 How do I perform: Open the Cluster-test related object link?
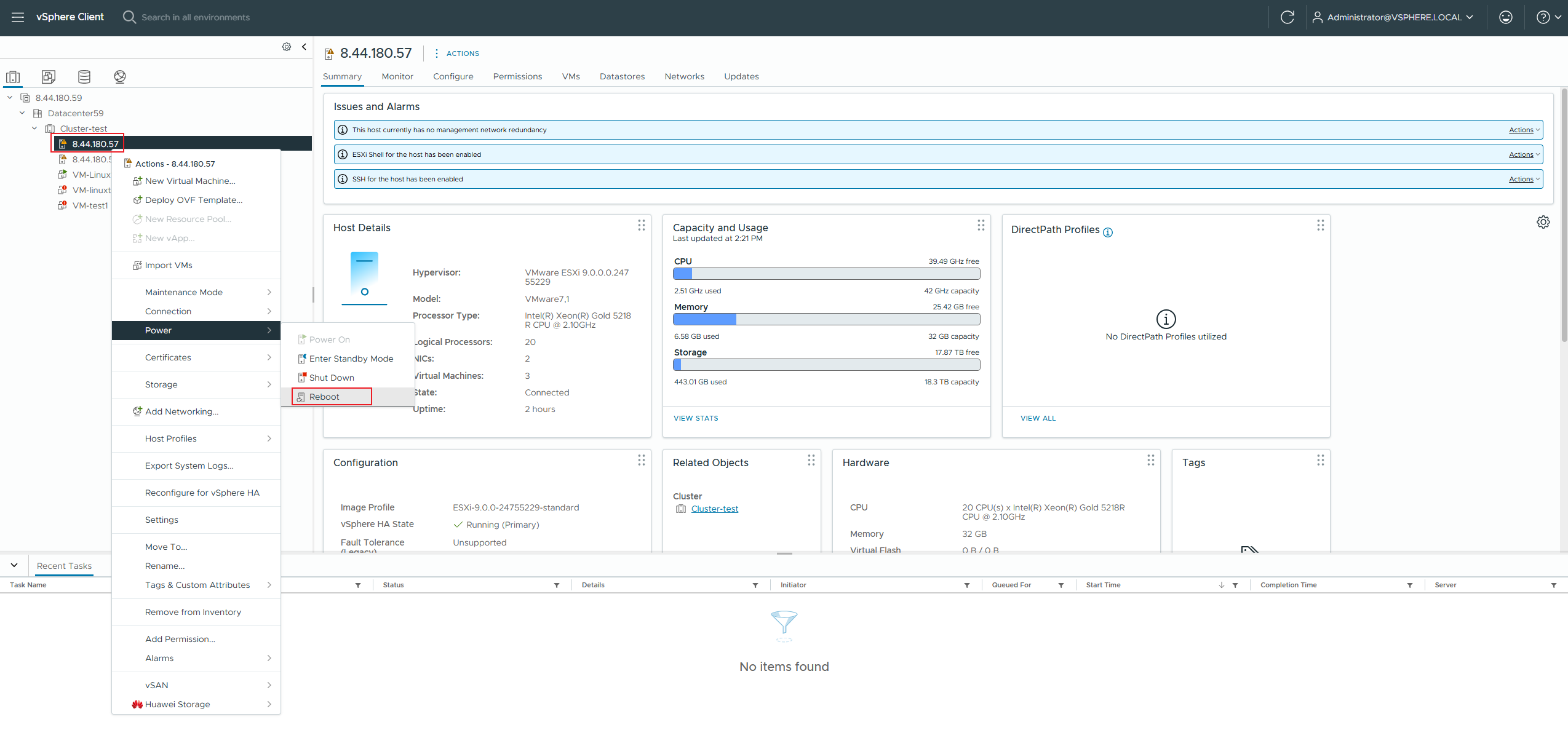(x=714, y=509)
